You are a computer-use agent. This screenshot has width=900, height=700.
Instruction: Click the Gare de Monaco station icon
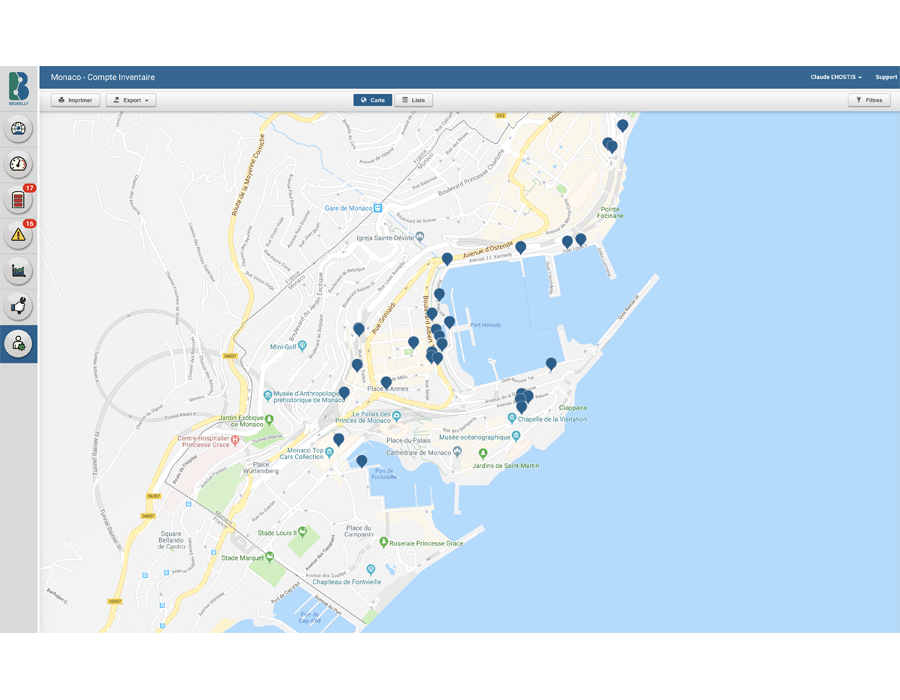coord(379,208)
